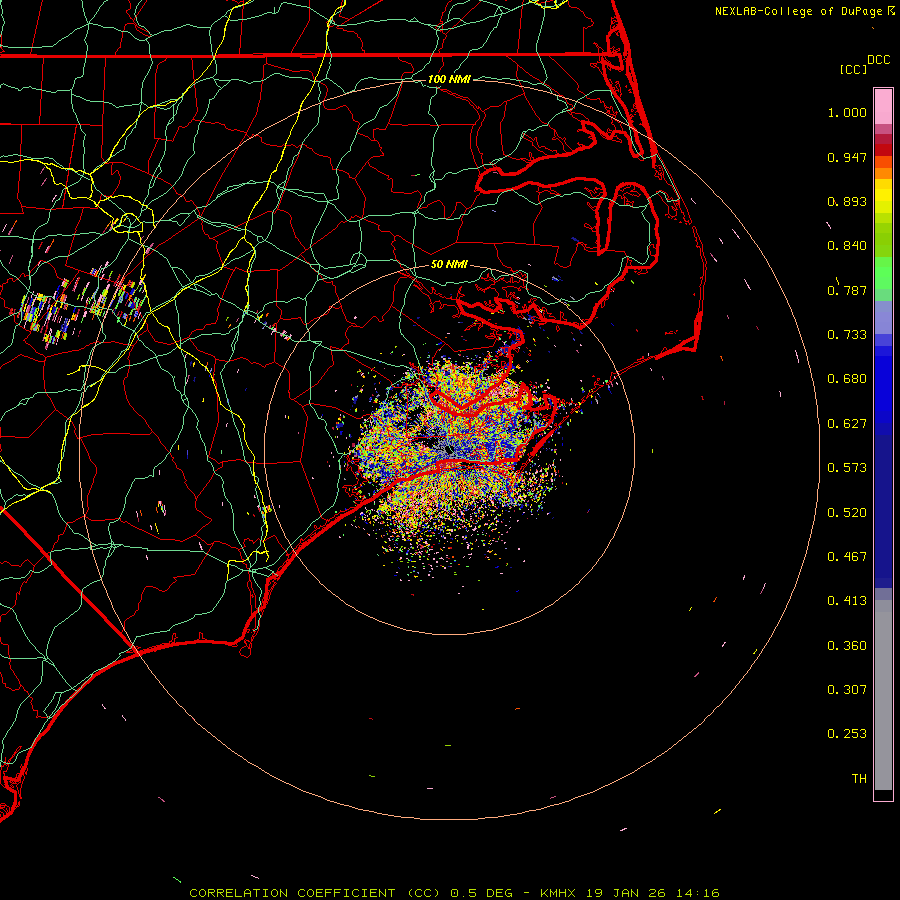This screenshot has height=900, width=900.
Task: Click the TH threshold label
Action: pos(859,779)
